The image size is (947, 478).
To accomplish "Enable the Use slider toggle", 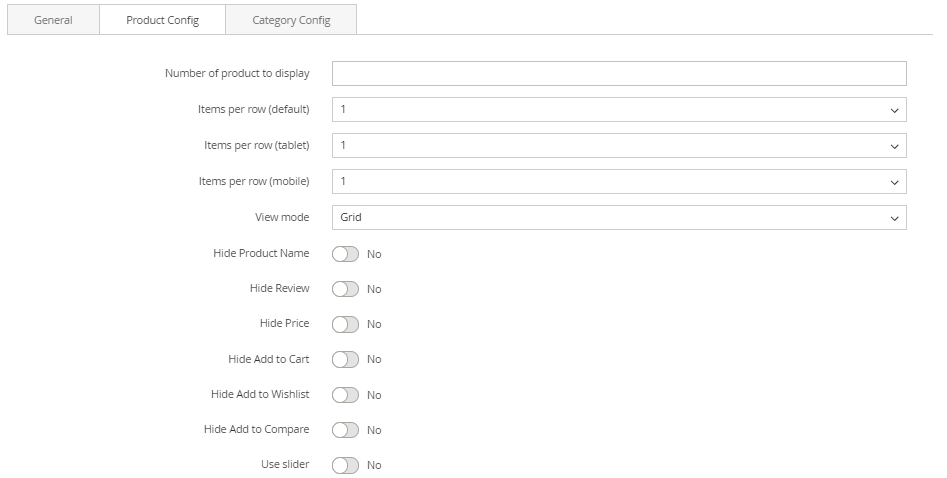I will tap(345, 465).
